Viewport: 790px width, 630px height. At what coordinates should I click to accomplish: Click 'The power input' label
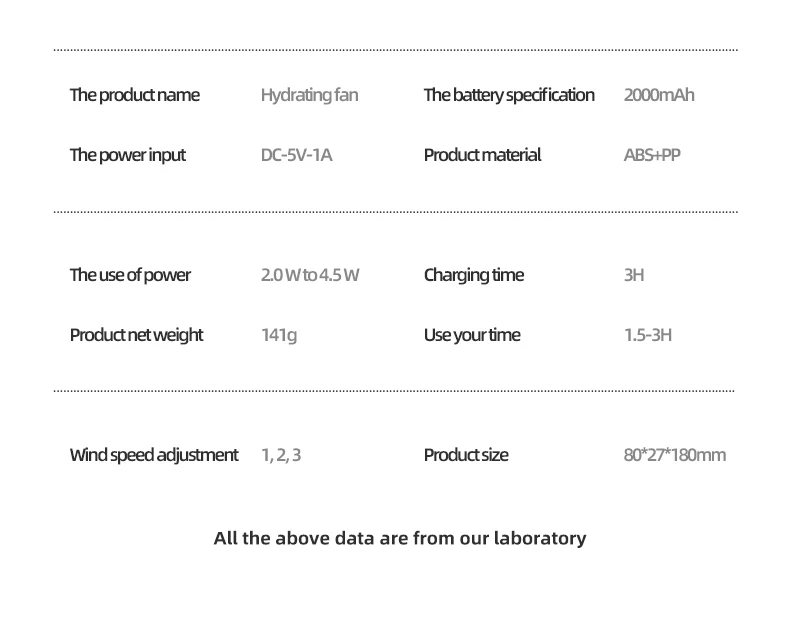point(127,155)
